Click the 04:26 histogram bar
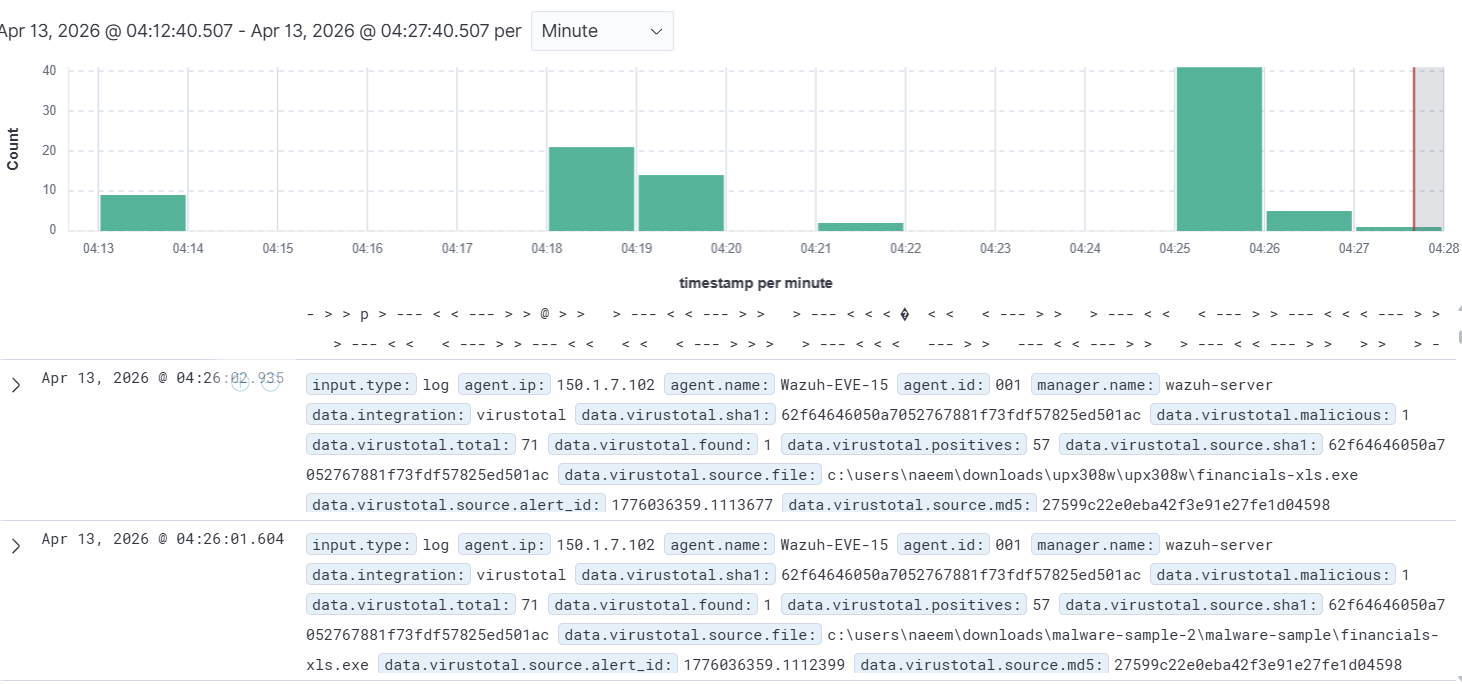Screen dimensions: 1462x684 click(1309, 220)
